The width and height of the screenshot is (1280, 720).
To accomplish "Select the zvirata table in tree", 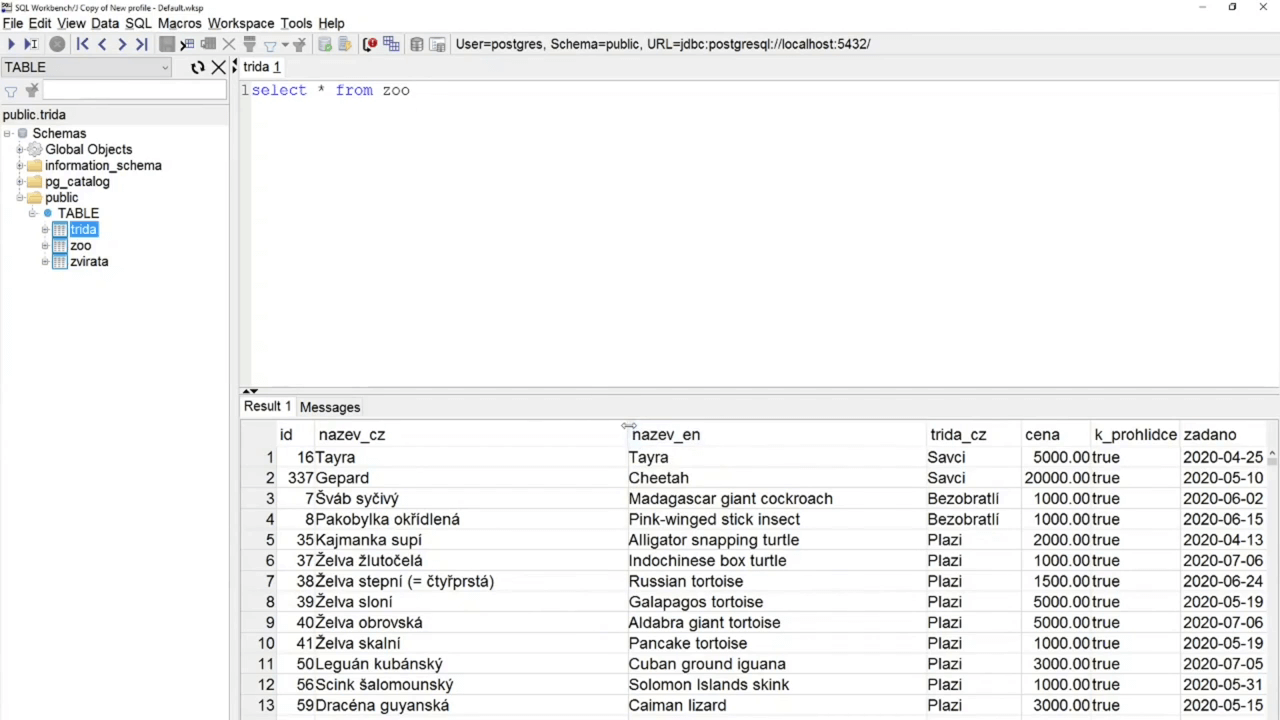I will click(89, 262).
